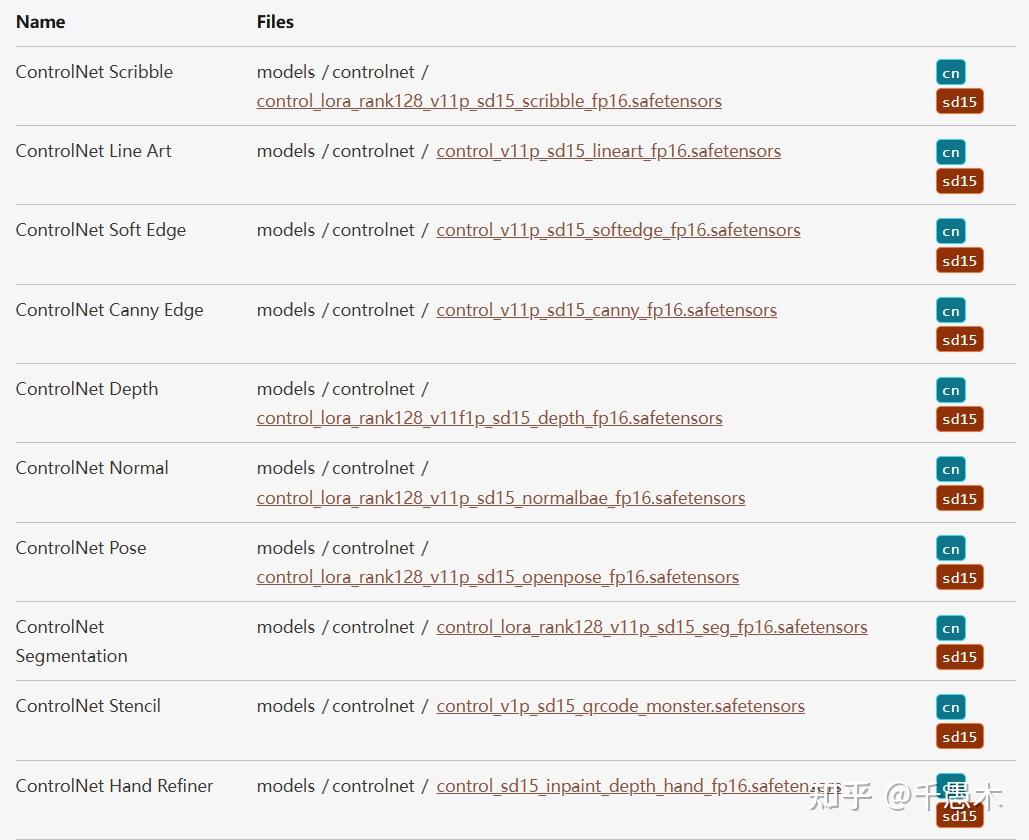Click the canny_fp16.safetensors file link
1029x840 pixels.
click(x=606, y=310)
